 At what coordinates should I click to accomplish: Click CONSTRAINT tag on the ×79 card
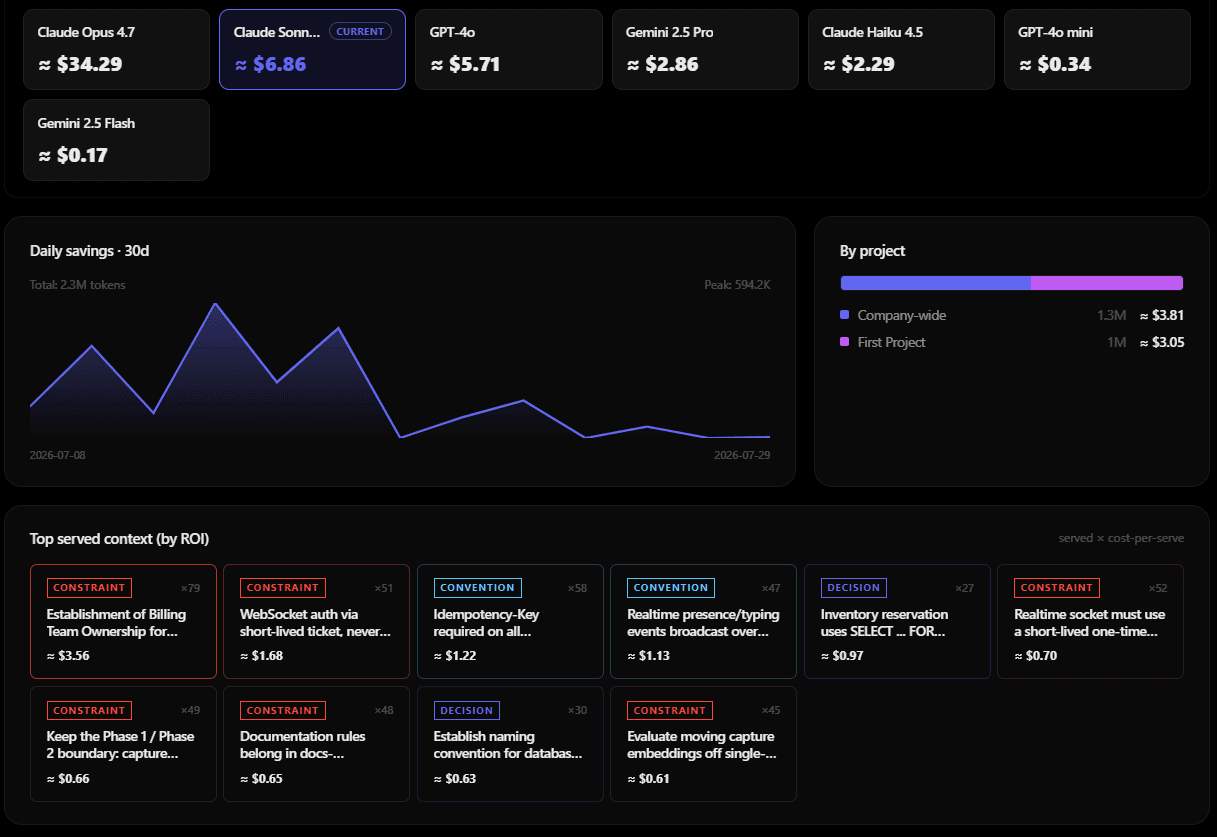[x=89, y=588]
